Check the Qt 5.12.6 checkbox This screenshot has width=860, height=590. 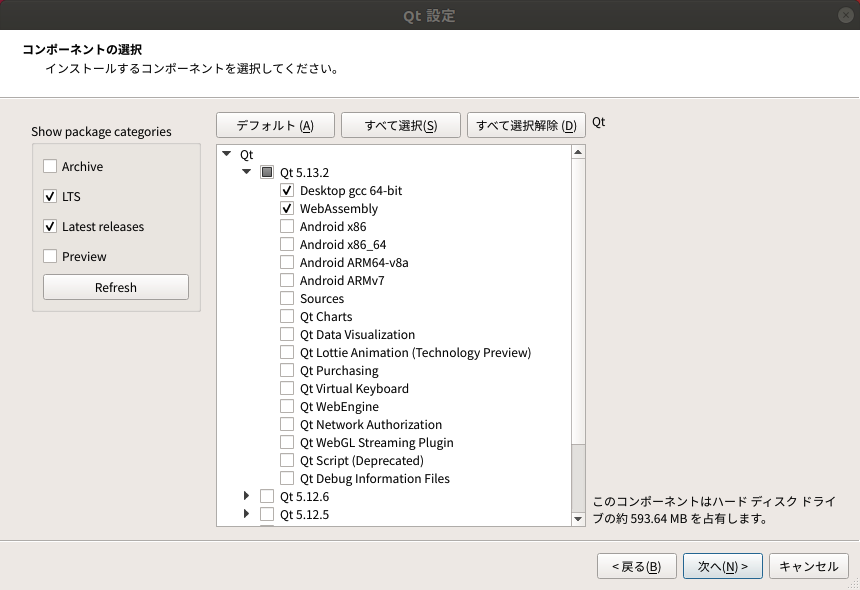point(267,496)
